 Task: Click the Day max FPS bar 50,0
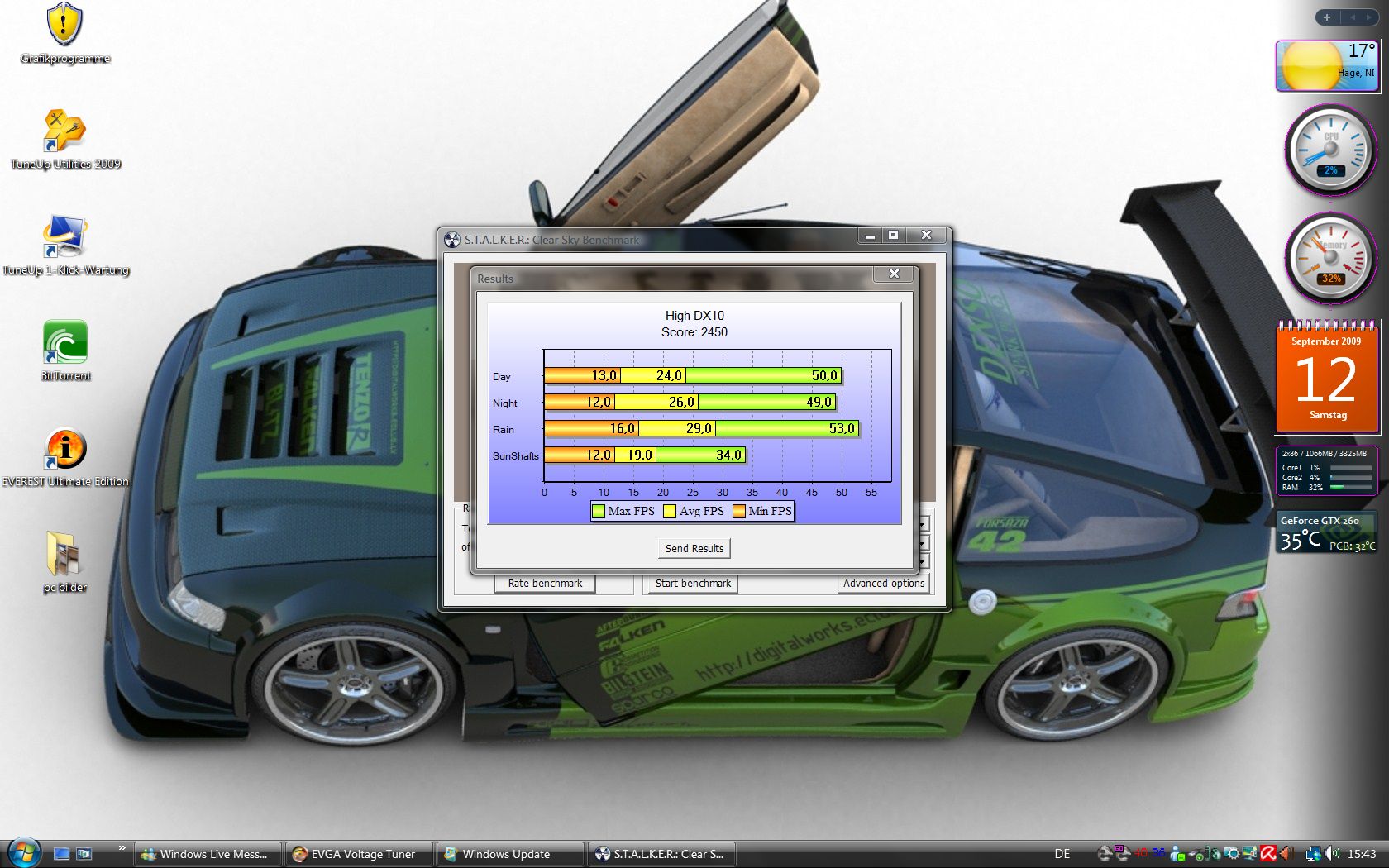pos(764,375)
